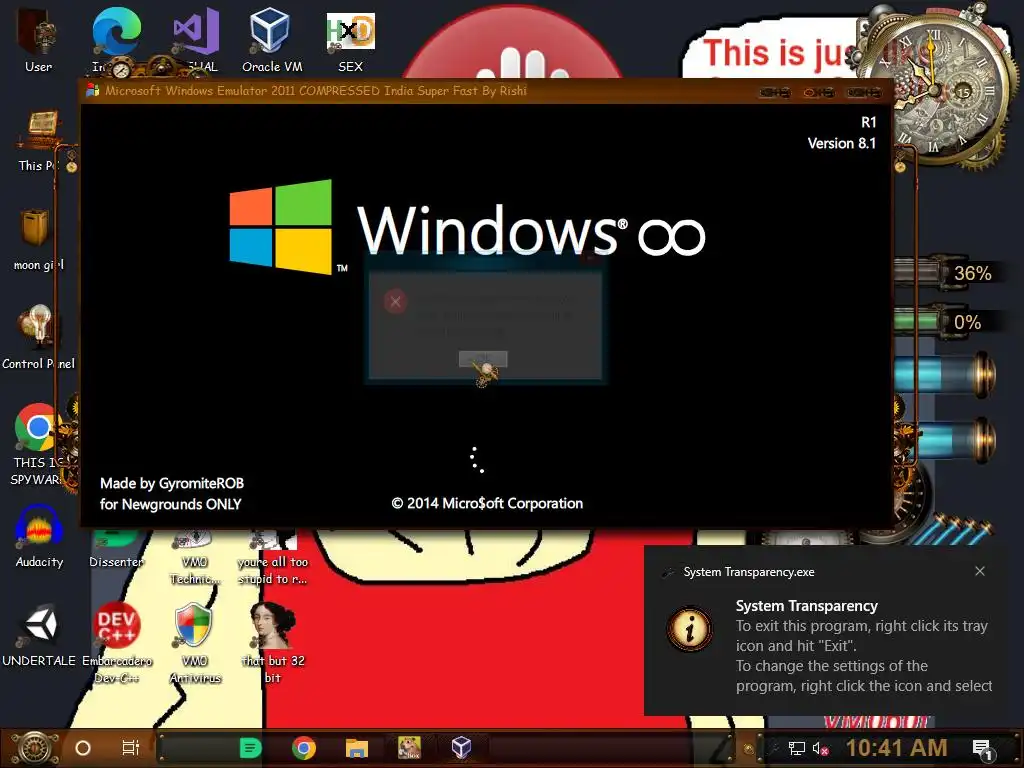
Task: Click the R1 label in the emulator
Action: coord(868,122)
